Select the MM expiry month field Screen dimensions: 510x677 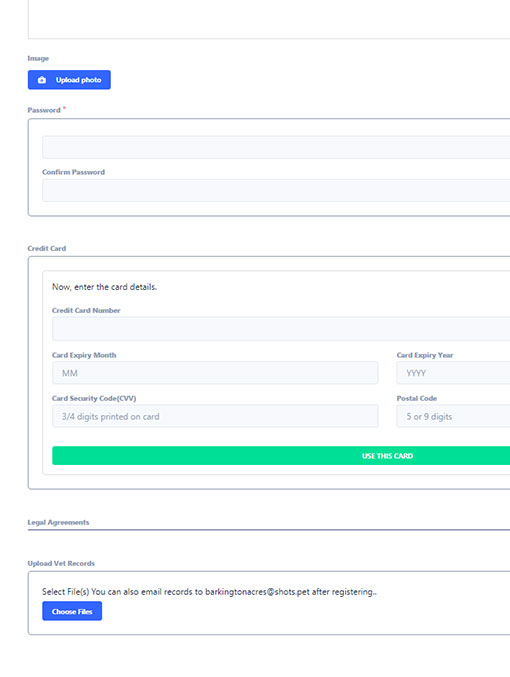point(215,373)
